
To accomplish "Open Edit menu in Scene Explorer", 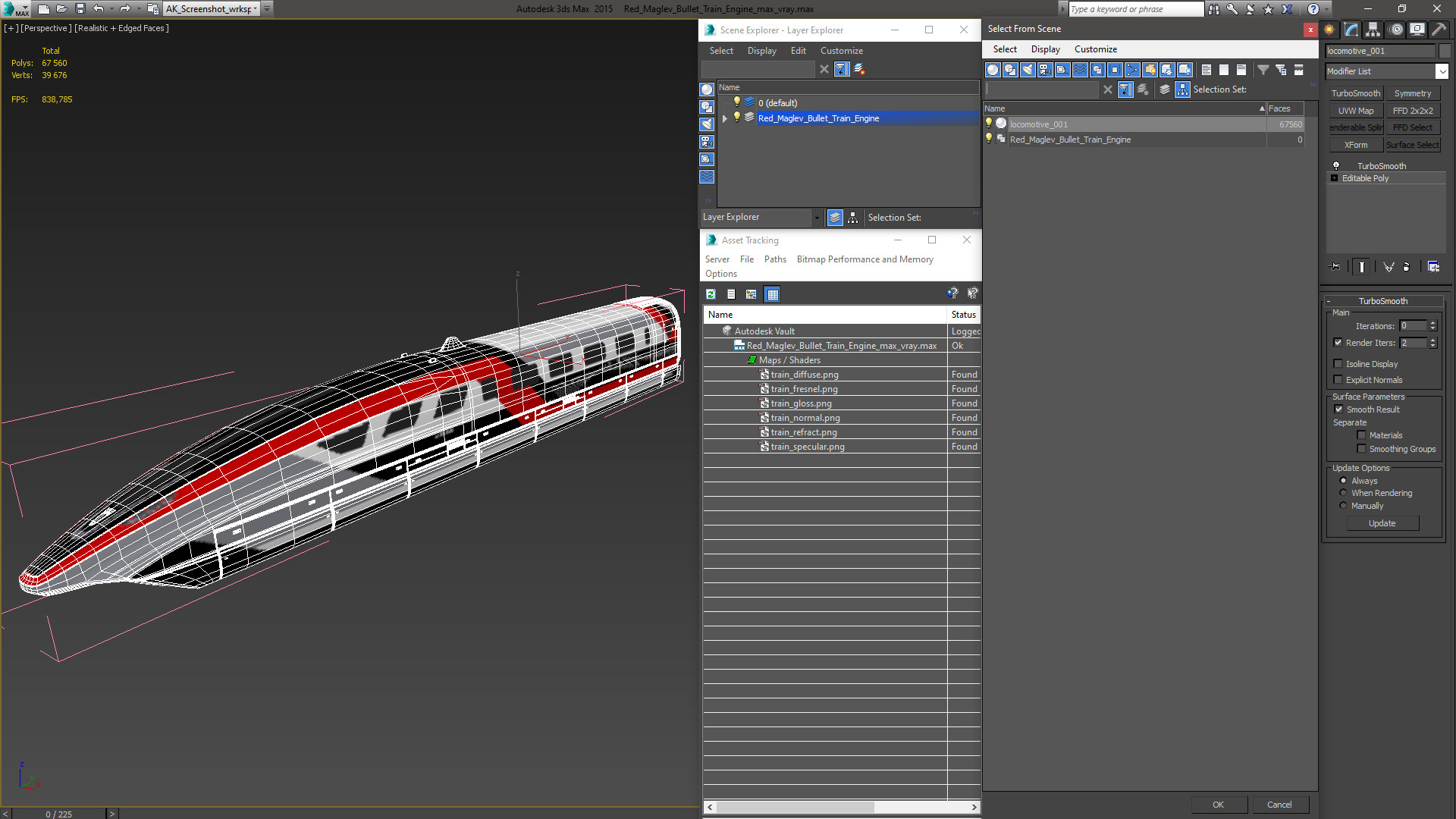I will pos(799,51).
